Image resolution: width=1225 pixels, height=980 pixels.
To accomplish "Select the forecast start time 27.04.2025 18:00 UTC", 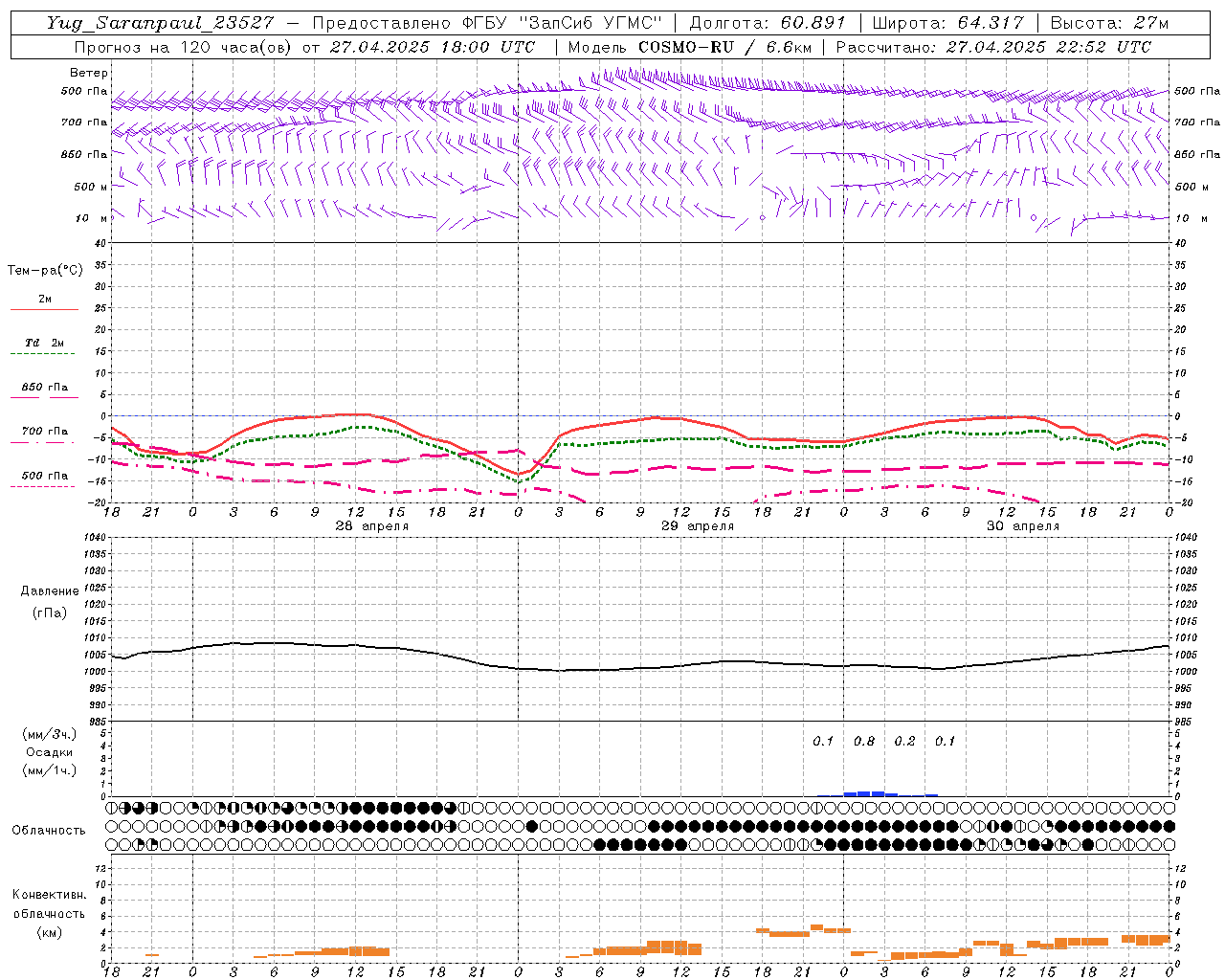I will (433, 47).
